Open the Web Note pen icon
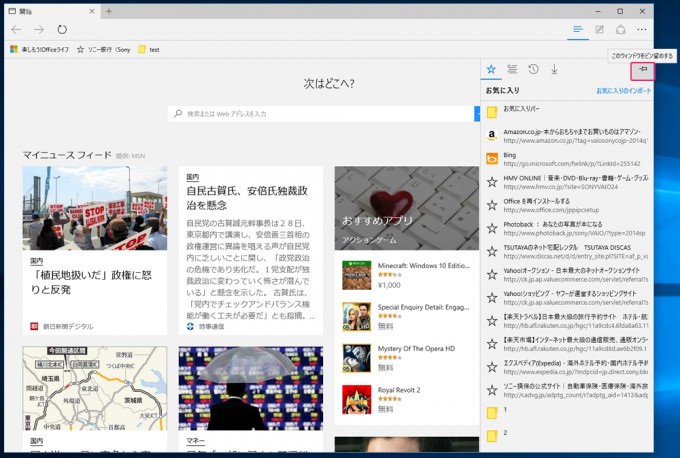 tap(599, 29)
